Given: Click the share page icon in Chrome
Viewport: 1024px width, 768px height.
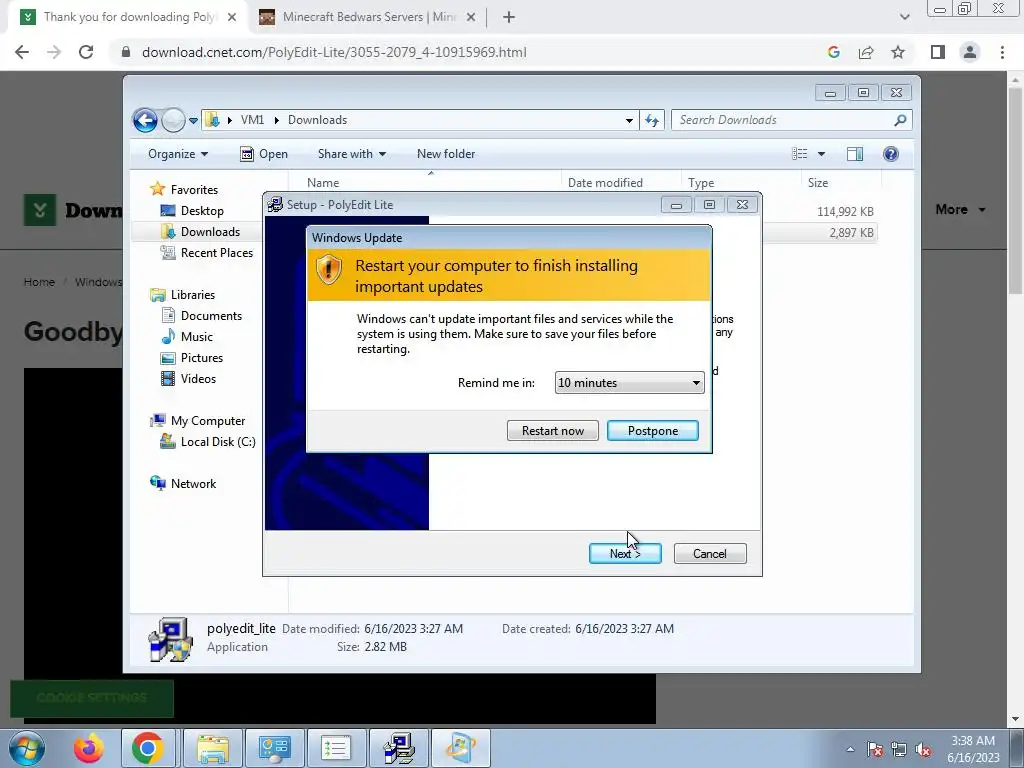Looking at the screenshot, I should (866, 52).
